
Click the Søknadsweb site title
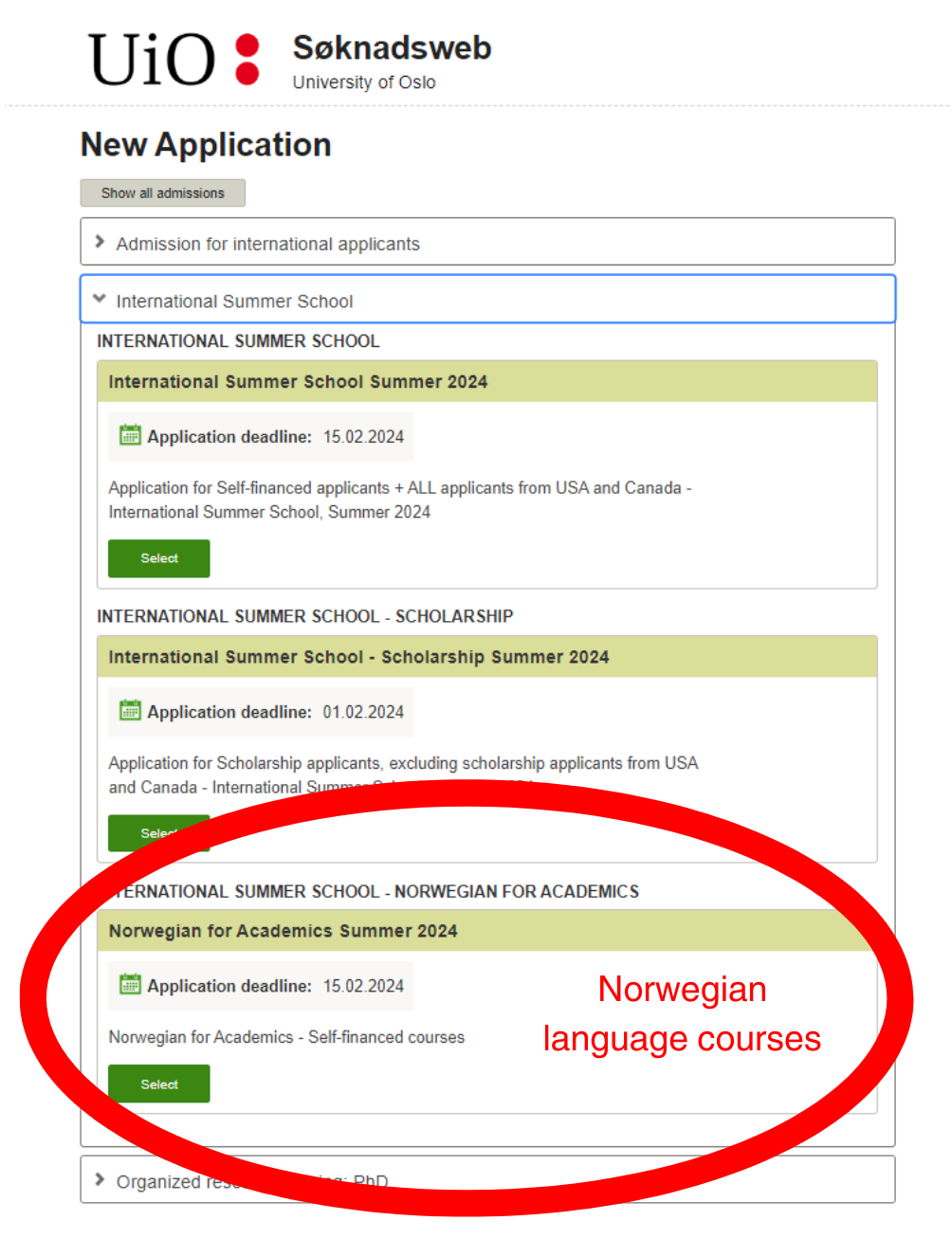tap(392, 47)
